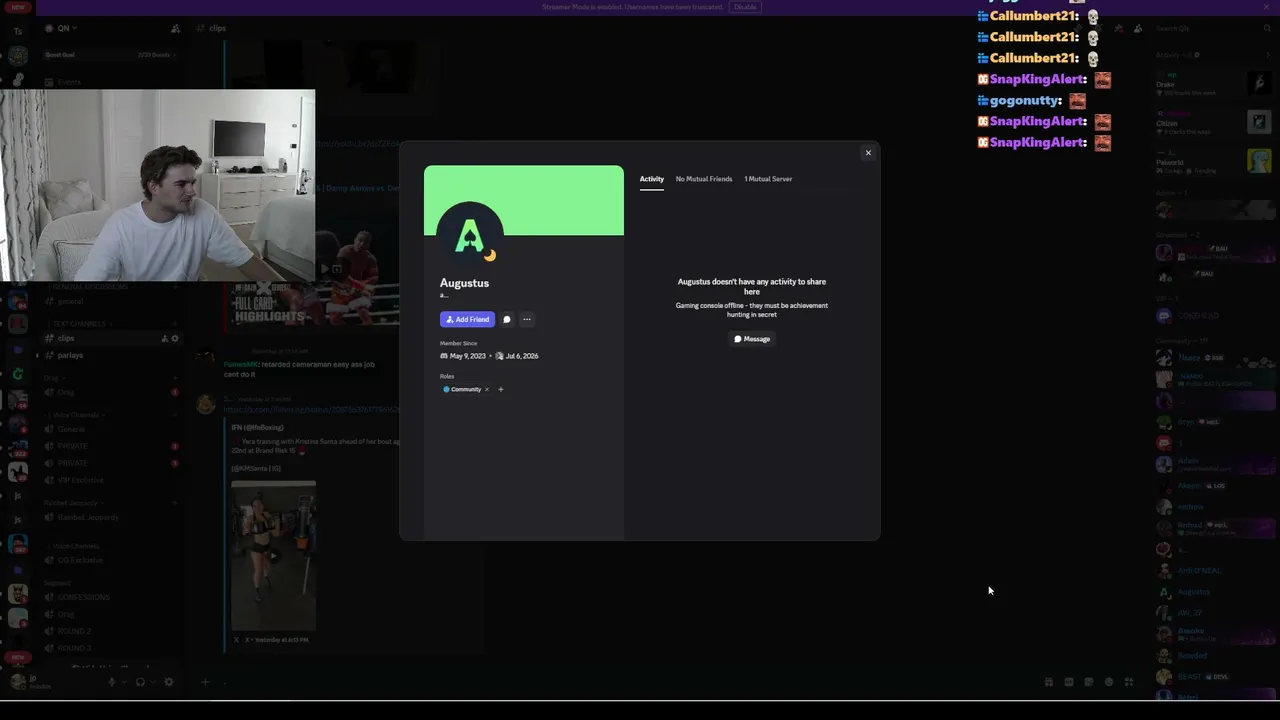The image size is (1280, 720).
Task: Join the ROUND 3 voice channel
Action: tap(110, 648)
